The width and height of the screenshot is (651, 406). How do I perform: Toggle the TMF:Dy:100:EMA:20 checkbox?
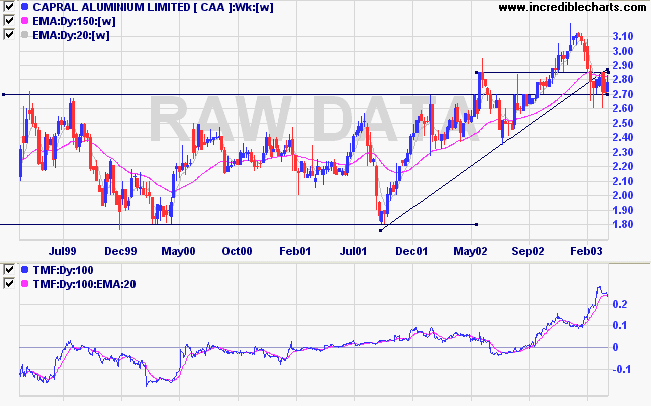coord(9,284)
